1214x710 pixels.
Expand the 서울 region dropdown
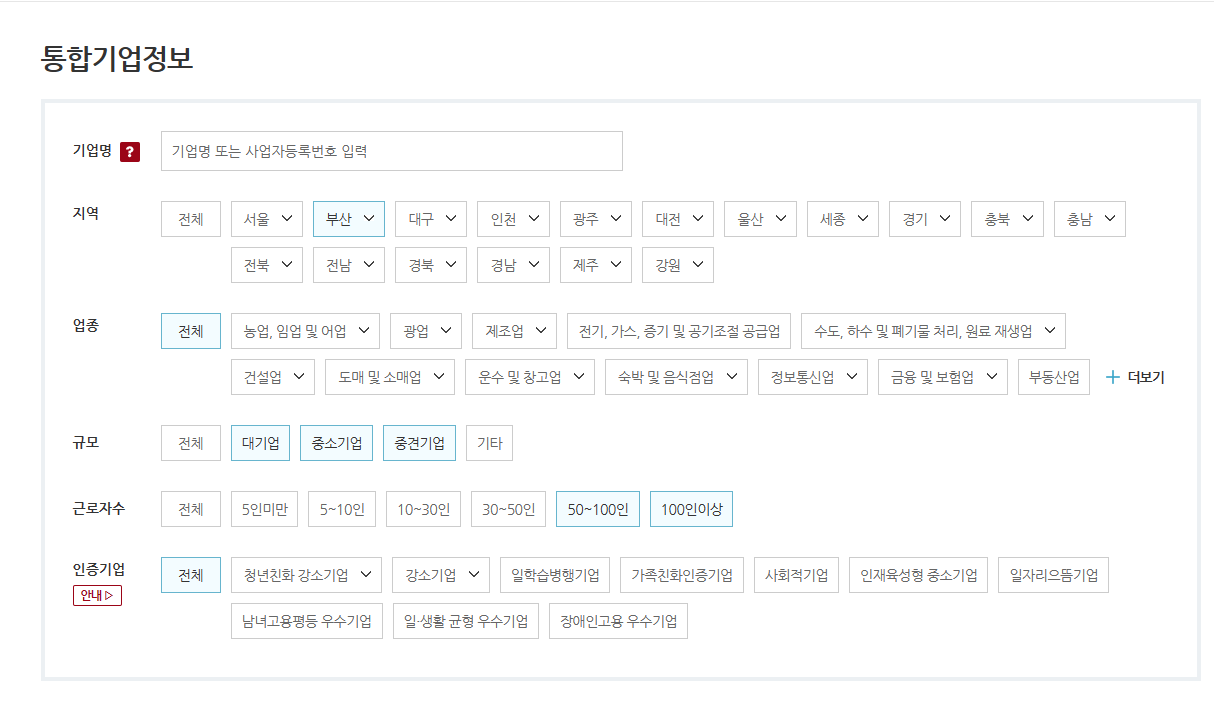pyautogui.click(x=267, y=219)
